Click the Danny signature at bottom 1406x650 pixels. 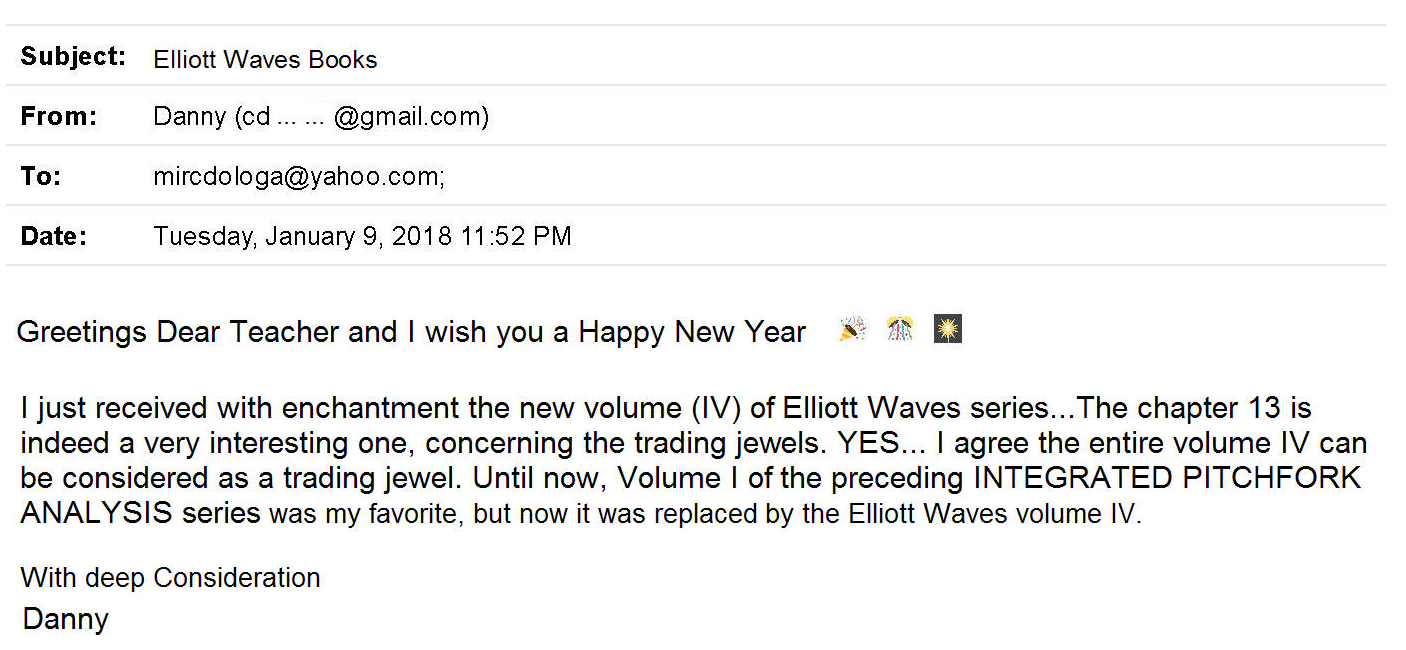[65, 619]
